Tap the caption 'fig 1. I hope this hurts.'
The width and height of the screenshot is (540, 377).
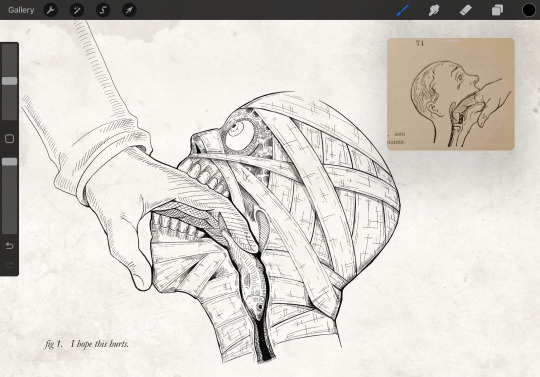87,344
